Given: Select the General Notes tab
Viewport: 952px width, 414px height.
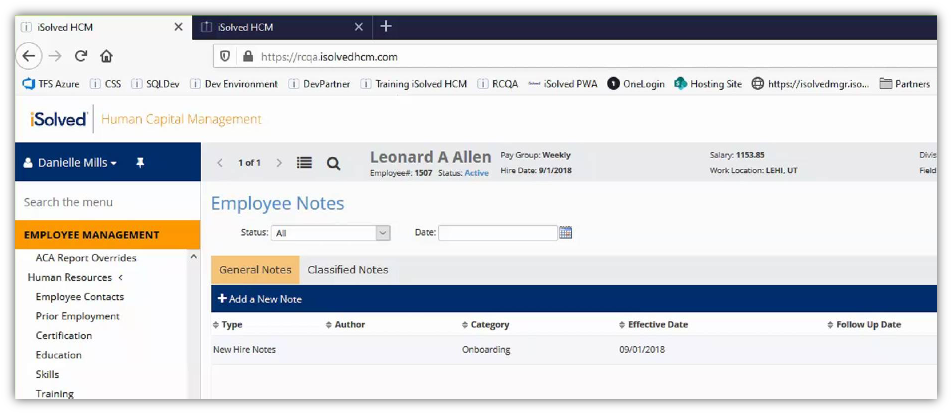Looking at the screenshot, I should (x=255, y=270).
